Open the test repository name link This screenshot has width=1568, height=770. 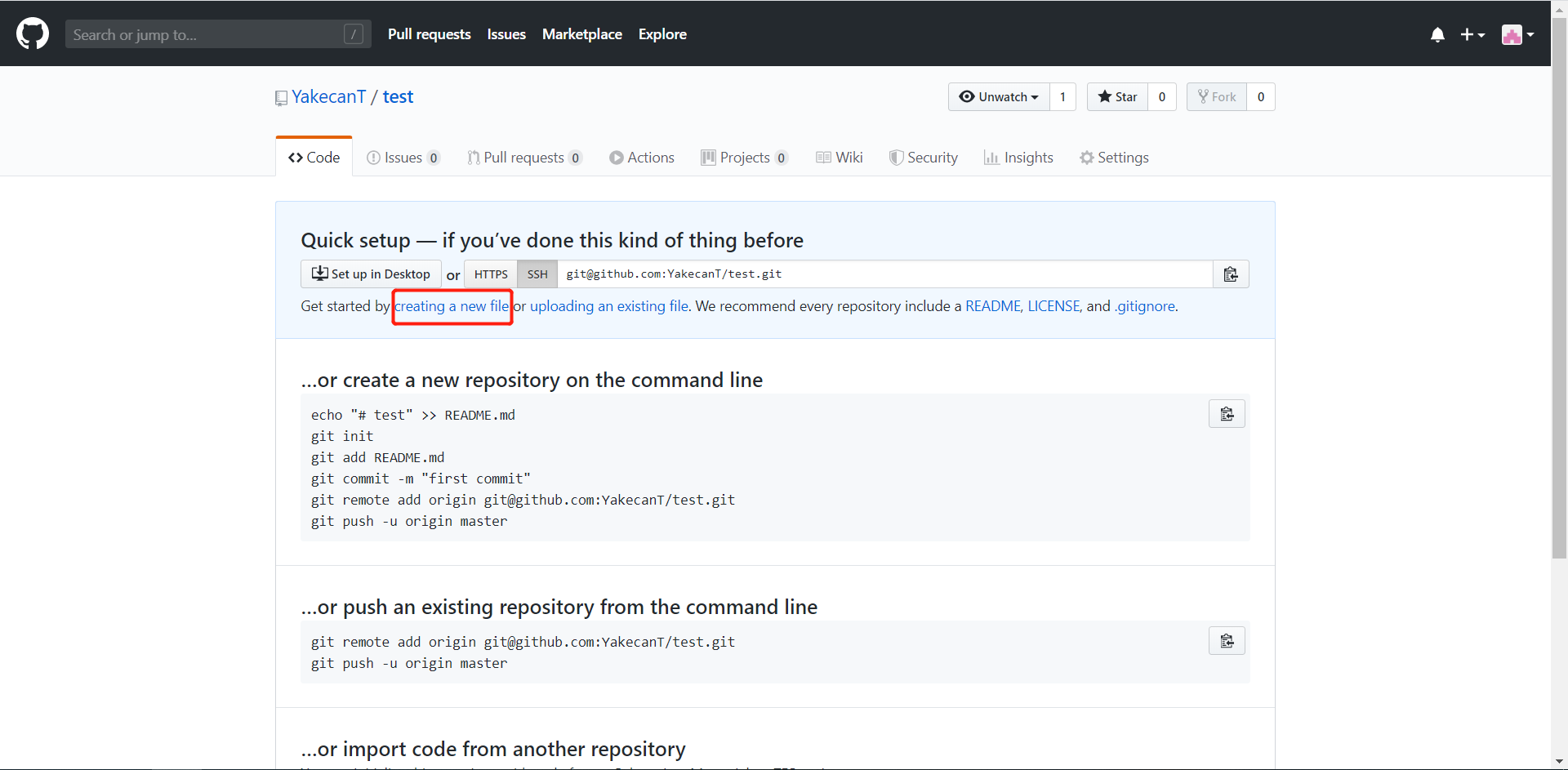pyautogui.click(x=398, y=96)
